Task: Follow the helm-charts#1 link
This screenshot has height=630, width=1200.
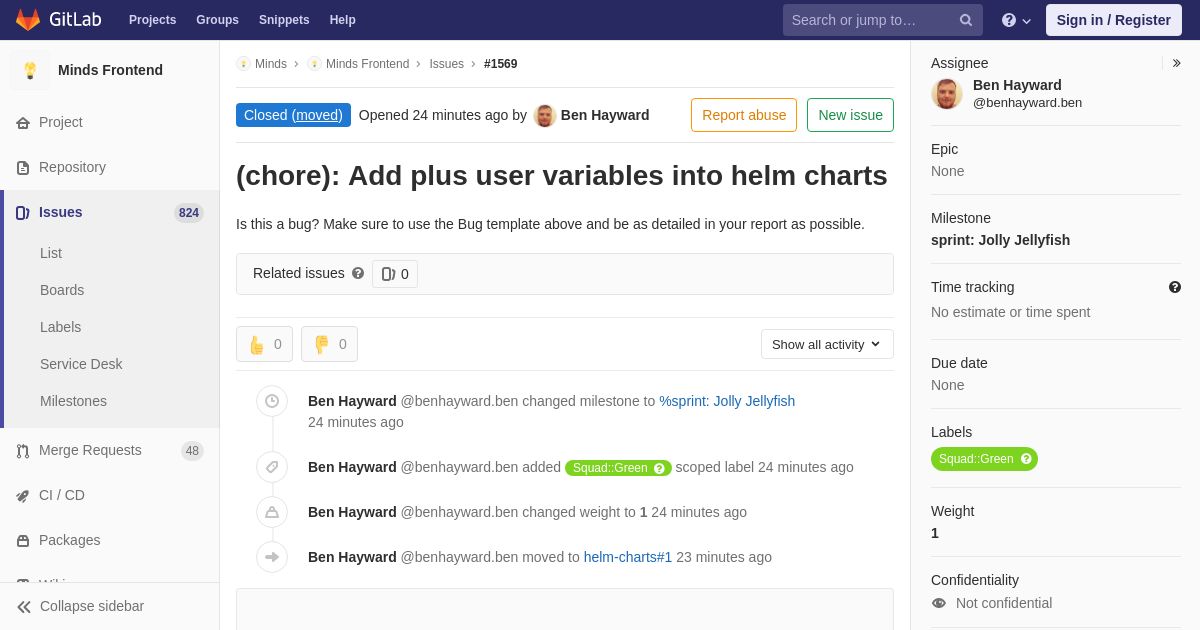Action: [628, 557]
